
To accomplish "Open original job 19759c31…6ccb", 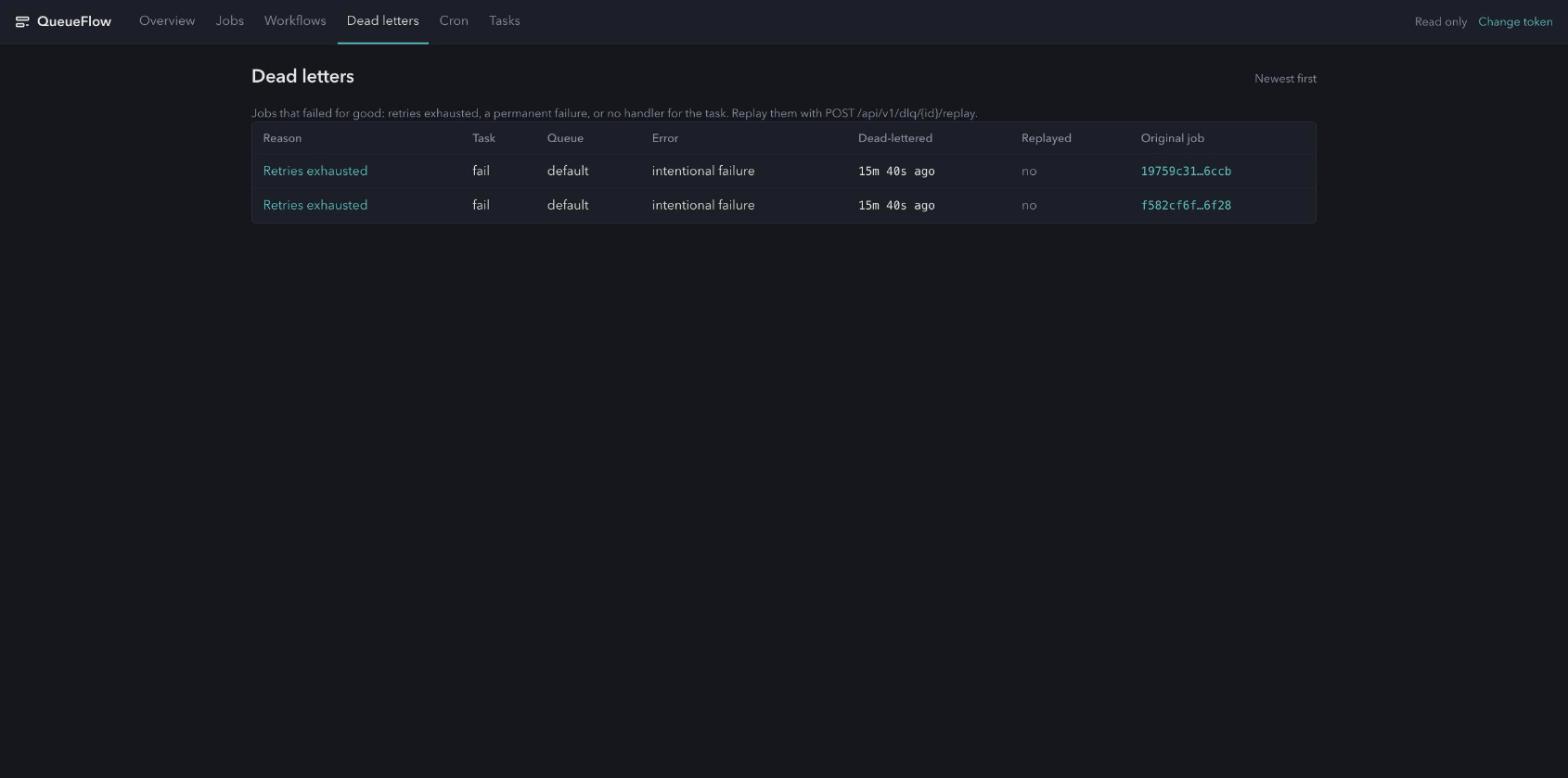I will (x=1186, y=171).
